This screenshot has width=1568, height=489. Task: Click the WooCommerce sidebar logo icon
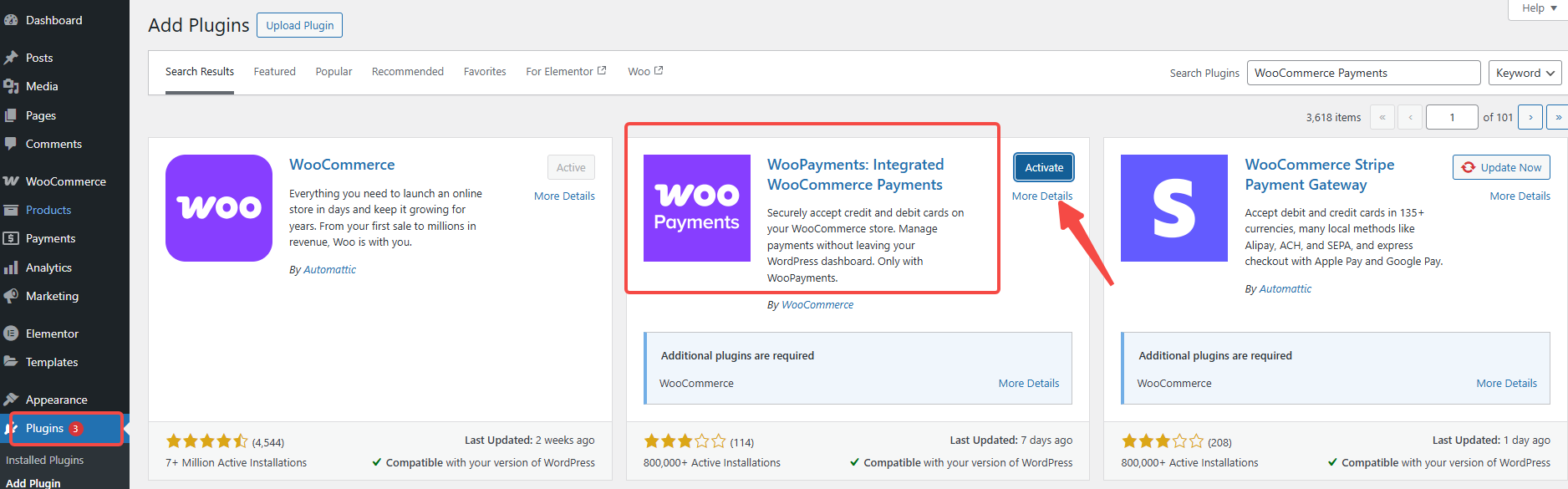tap(11, 181)
